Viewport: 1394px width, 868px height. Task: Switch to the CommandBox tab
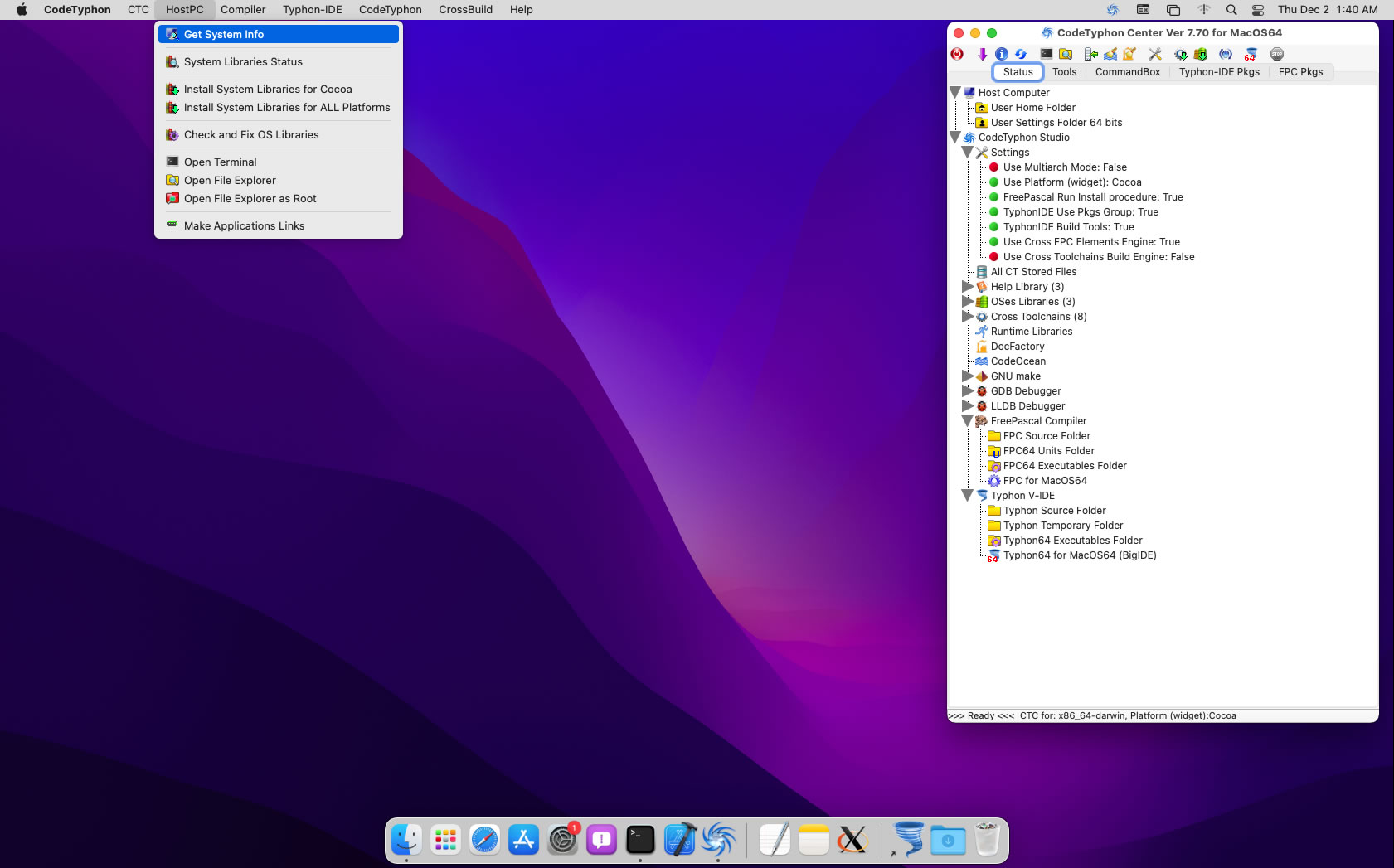point(1128,72)
